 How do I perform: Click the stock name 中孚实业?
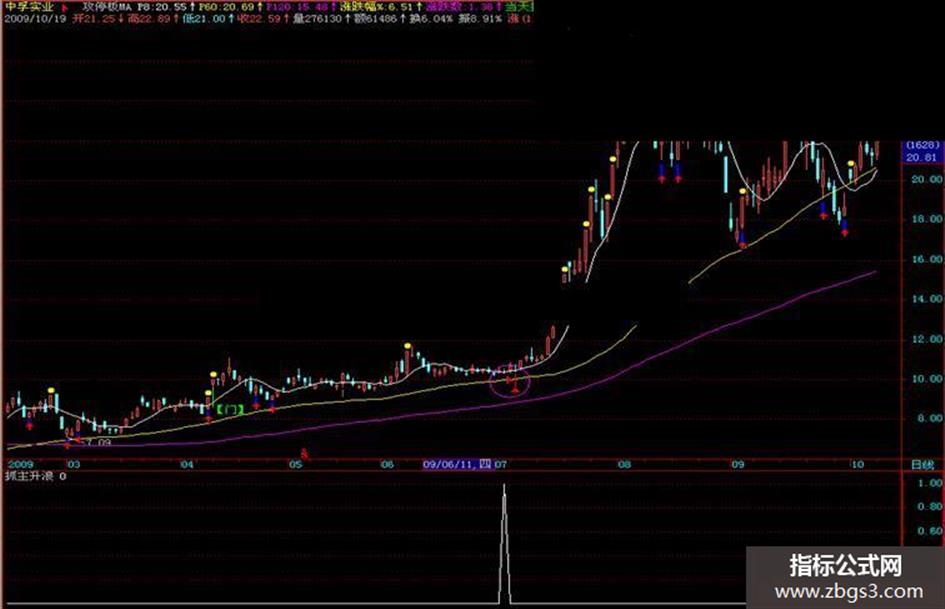[x=29, y=7]
